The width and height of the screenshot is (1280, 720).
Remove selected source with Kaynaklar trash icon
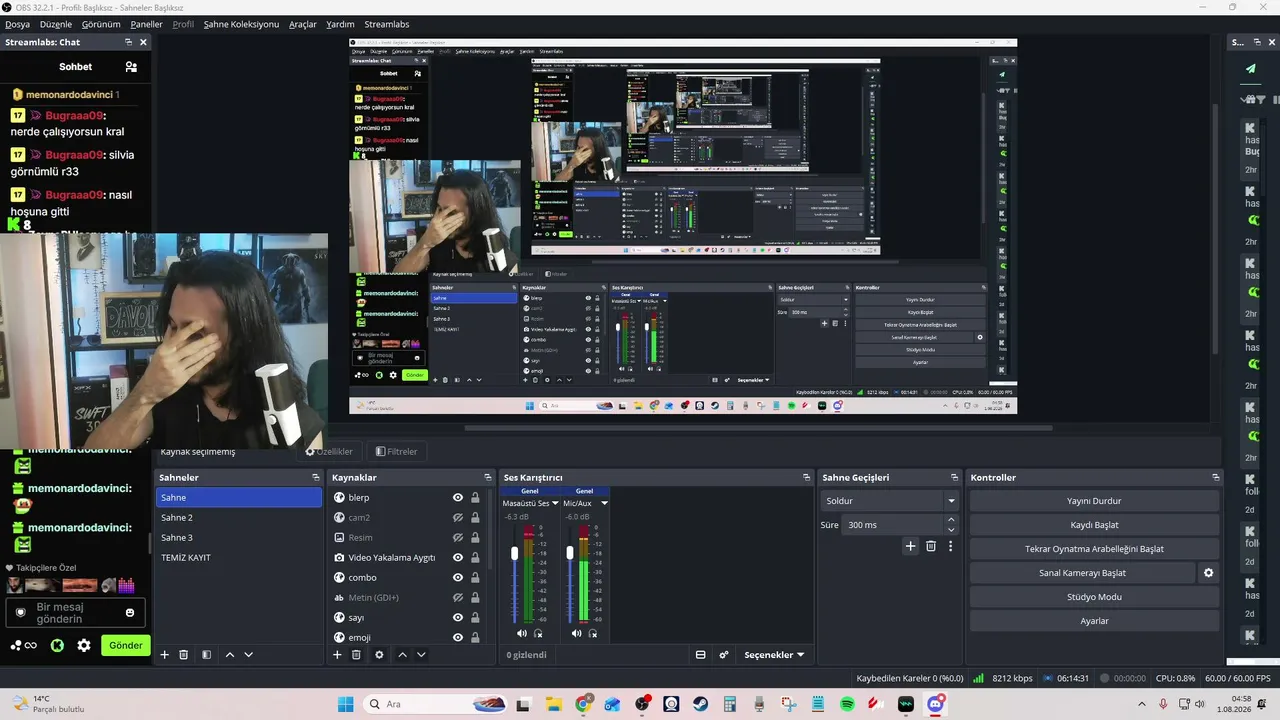pyautogui.click(x=356, y=655)
